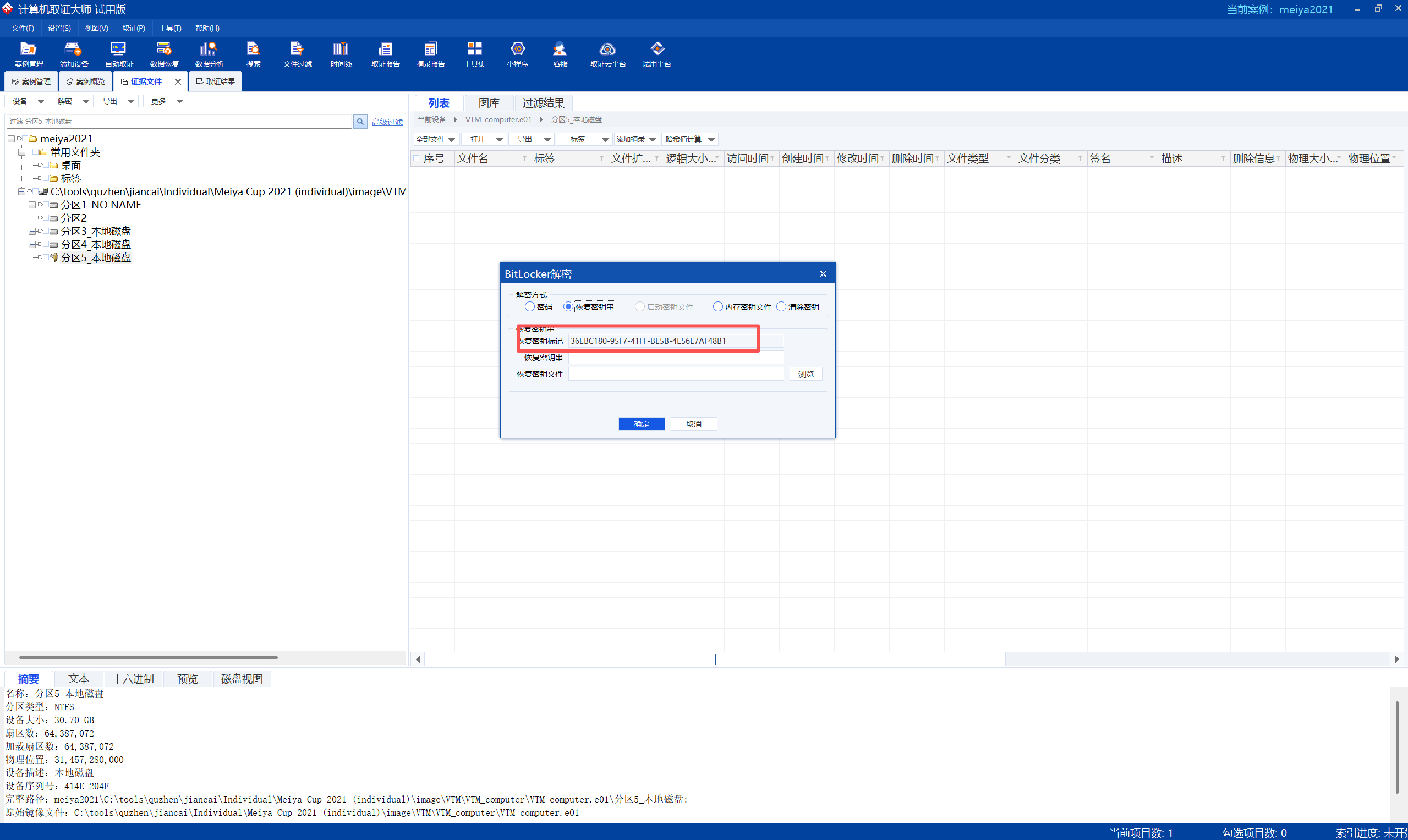Click the filter search magnifier button
This screenshot has height=840, width=1408.
(x=360, y=122)
